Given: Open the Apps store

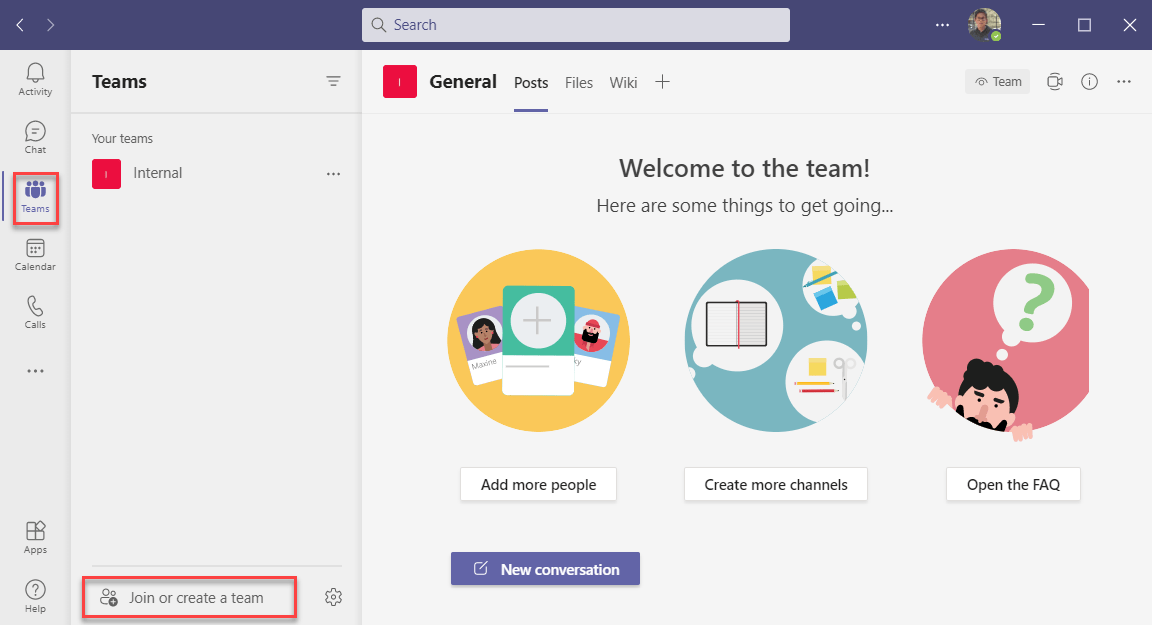Looking at the screenshot, I should point(35,538).
